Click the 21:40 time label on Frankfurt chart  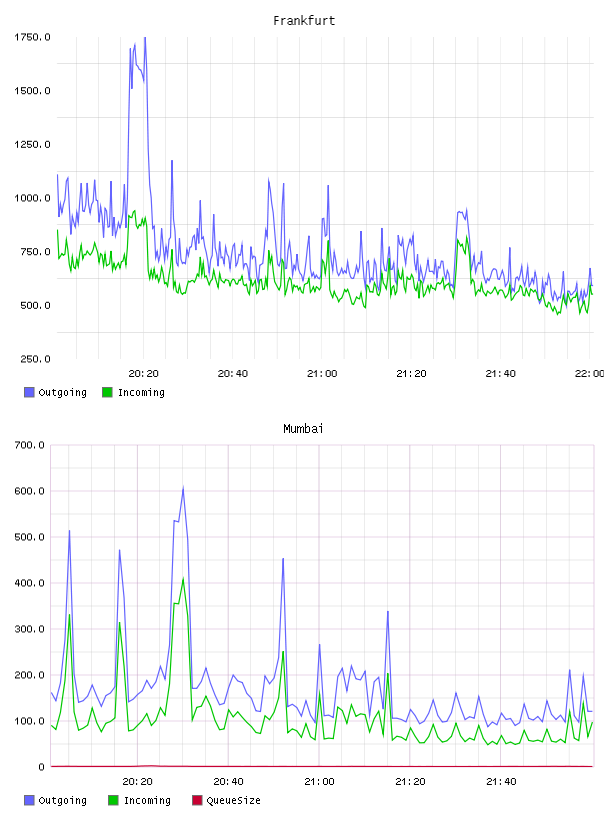point(500,373)
